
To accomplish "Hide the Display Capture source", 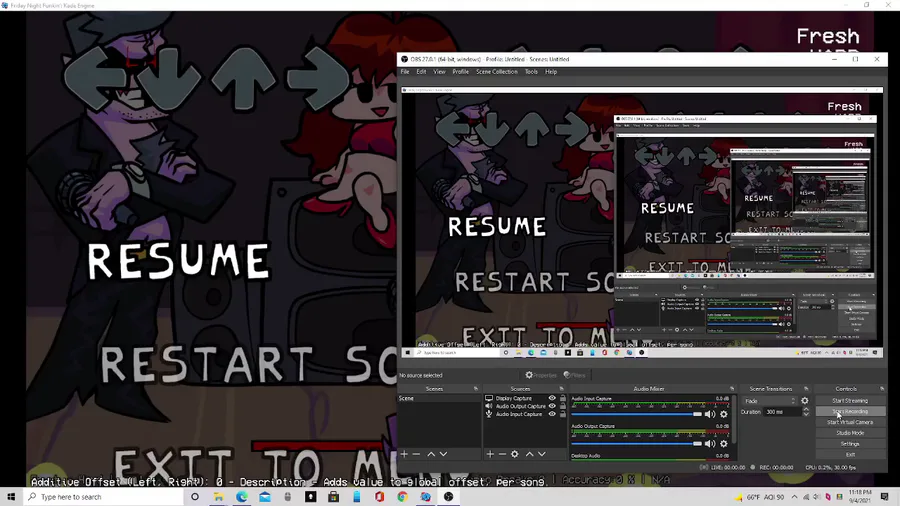I will click(x=552, y=398).
